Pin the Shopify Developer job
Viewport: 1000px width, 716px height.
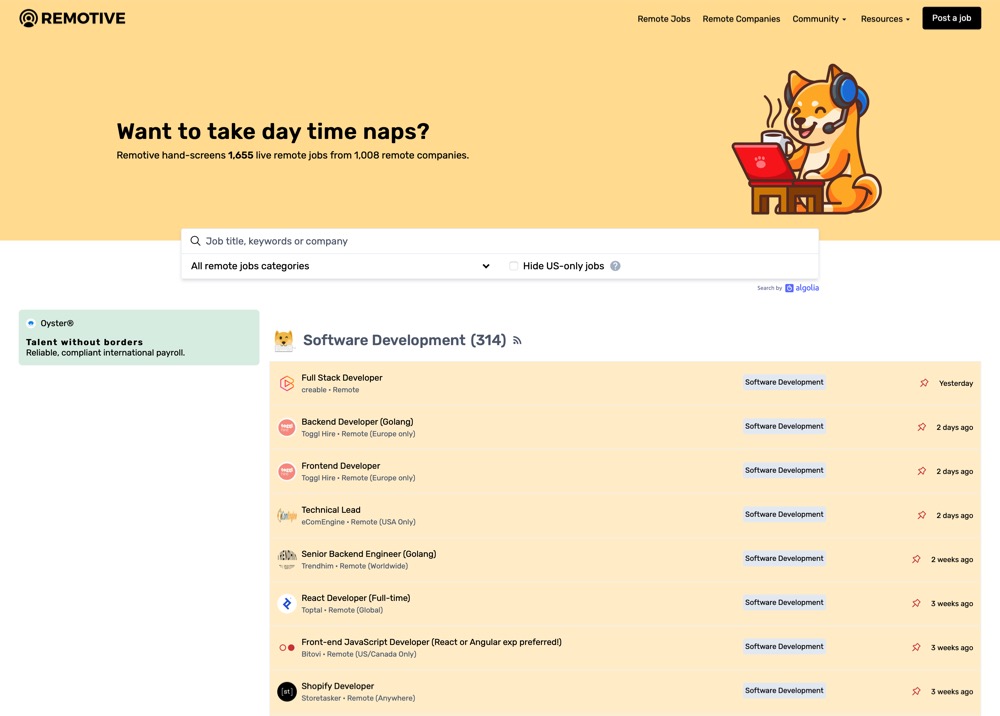click(x=916, y=691)
